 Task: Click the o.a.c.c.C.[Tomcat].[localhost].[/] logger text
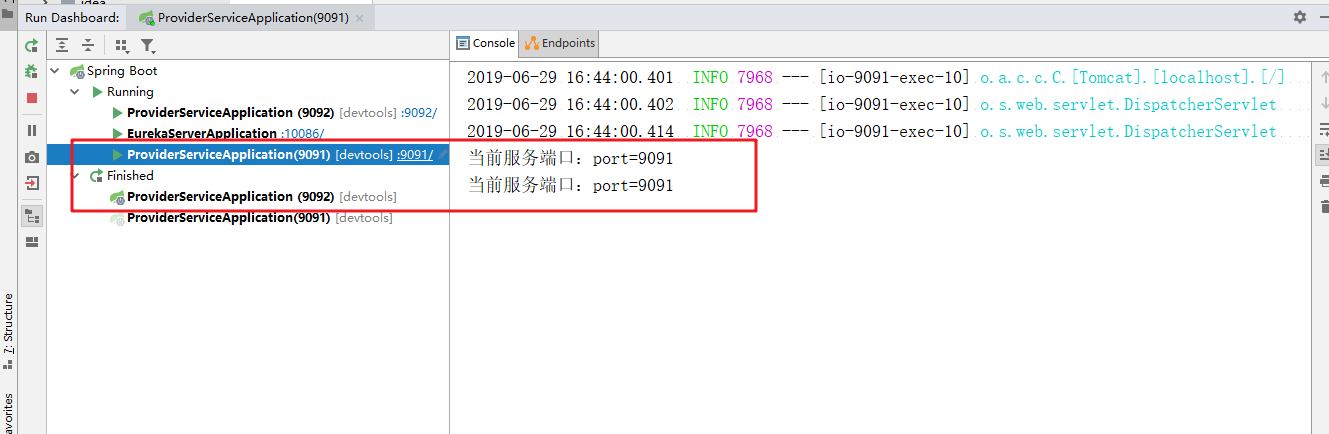[x=1131, y=78]
